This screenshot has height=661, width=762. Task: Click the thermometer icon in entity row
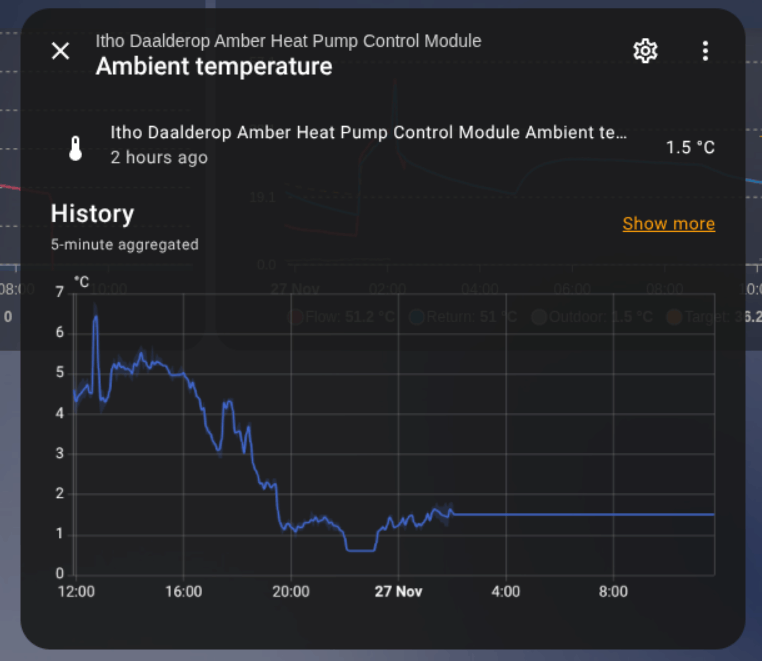[75, 148]
